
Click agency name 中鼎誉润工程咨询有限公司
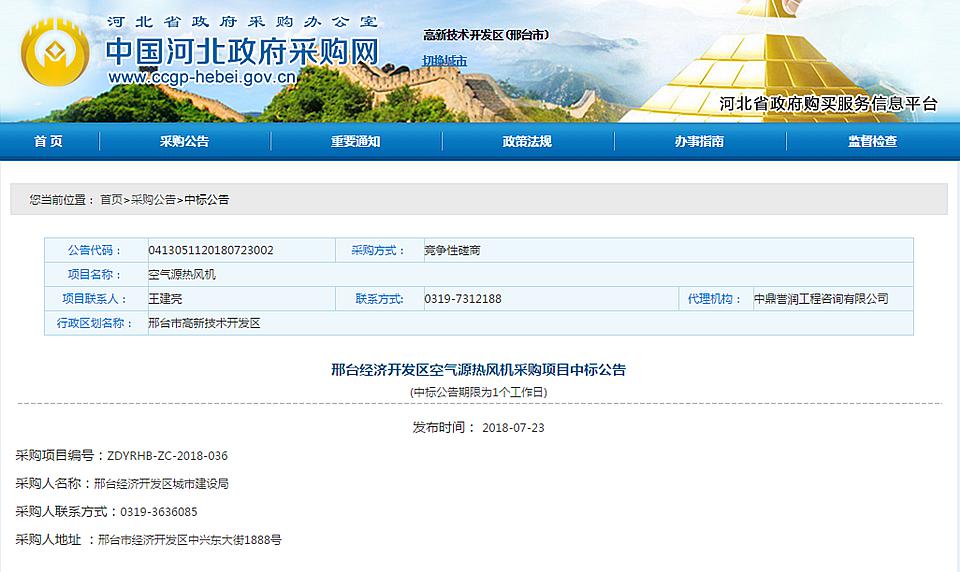(x=820, y=299)
